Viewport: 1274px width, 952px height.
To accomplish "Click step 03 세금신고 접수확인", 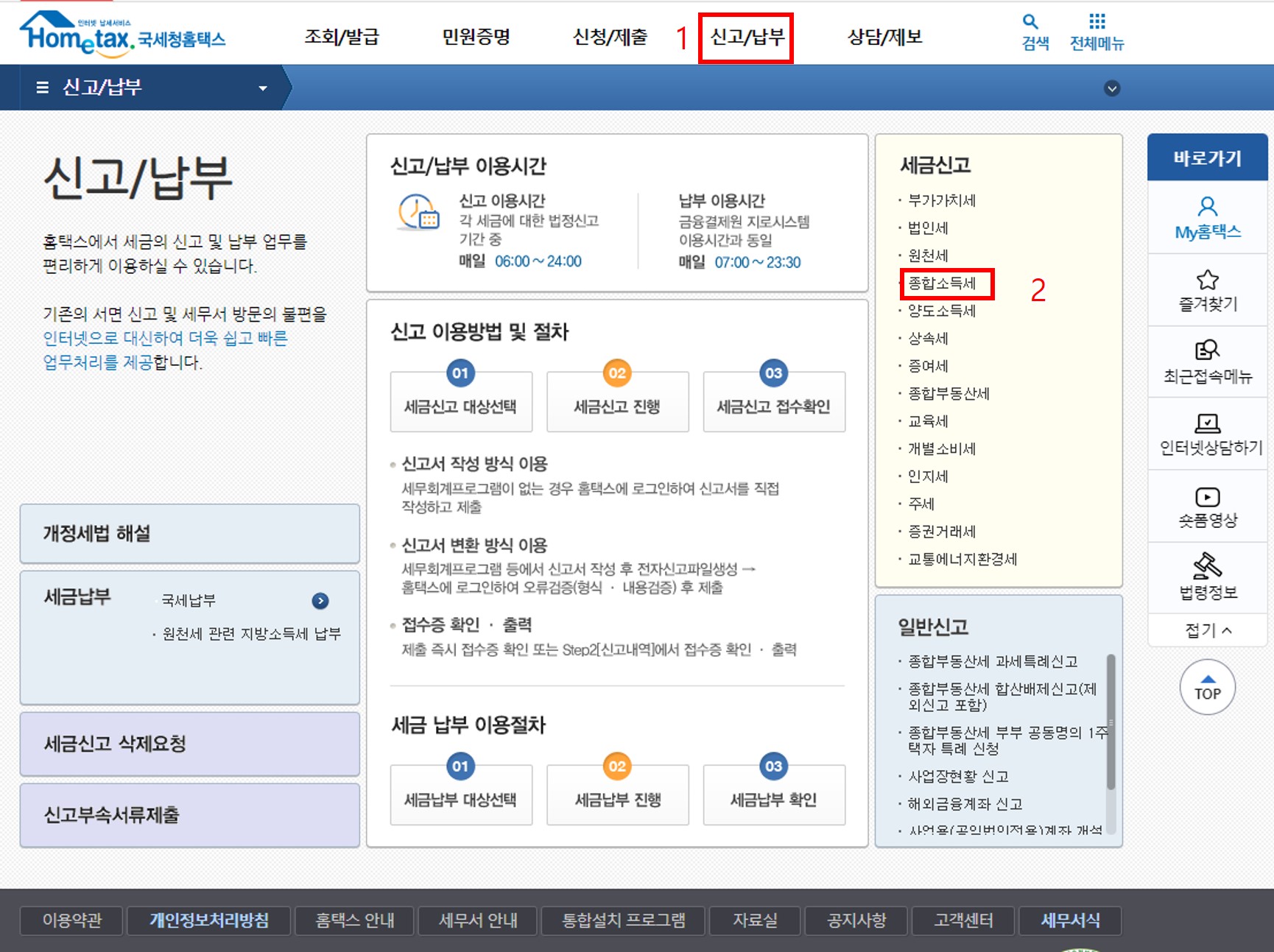I will pyautogui.click(x=774, y=401).
